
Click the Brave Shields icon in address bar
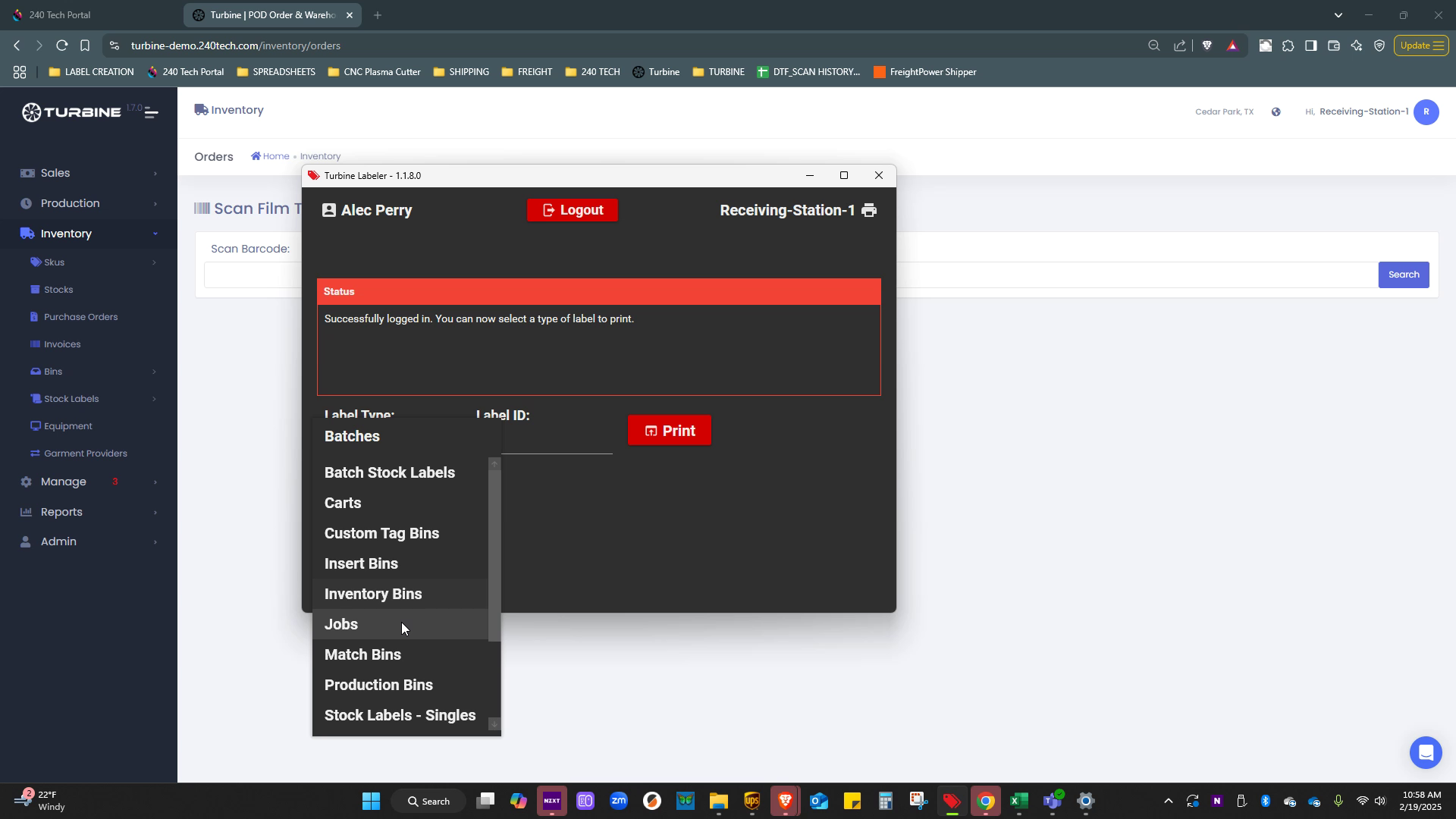click(1207, 45)
